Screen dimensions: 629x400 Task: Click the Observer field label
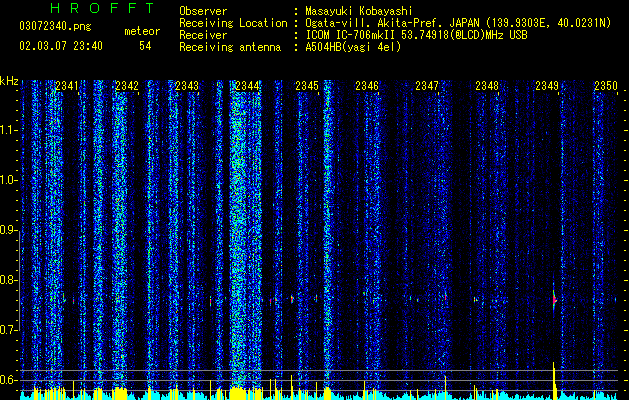coord(203,11)
